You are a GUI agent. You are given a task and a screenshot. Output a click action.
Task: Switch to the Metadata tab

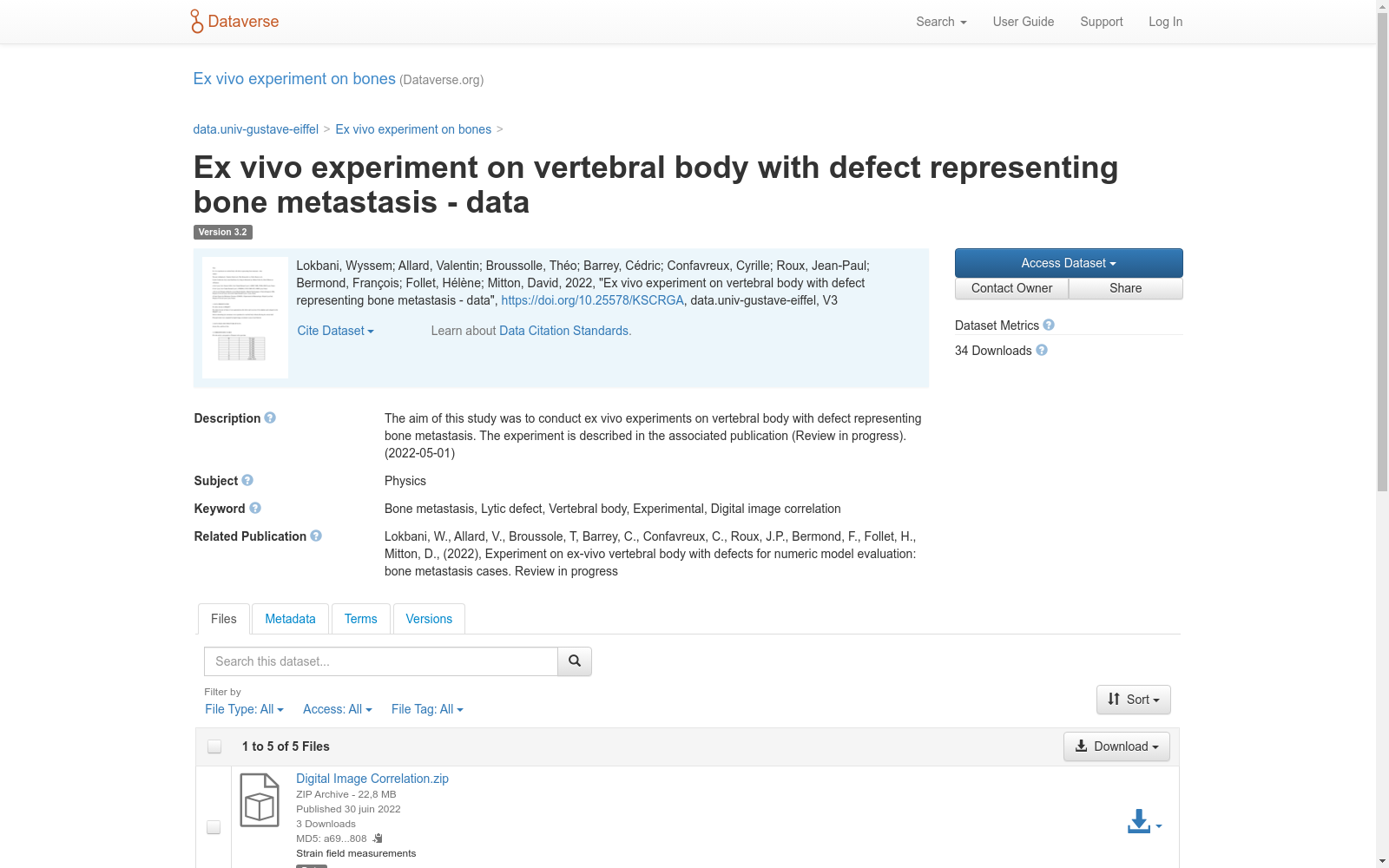290,619
